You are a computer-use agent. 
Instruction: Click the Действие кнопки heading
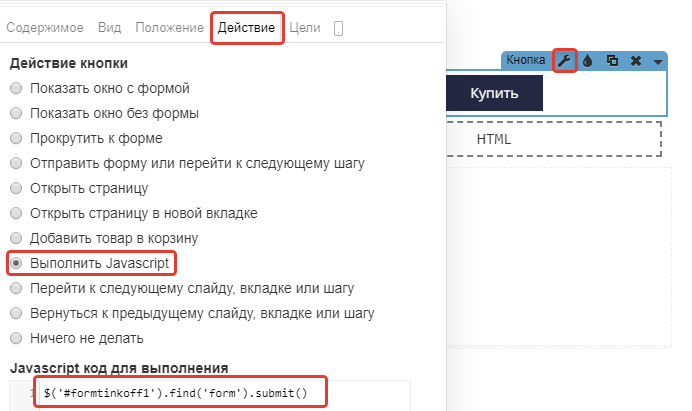[69, 64]
